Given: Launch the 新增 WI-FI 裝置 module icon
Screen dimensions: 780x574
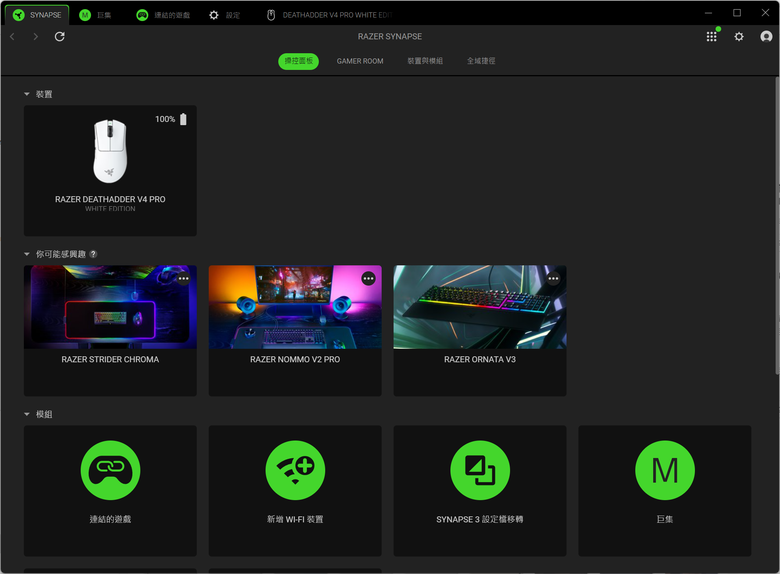Looking at the screenshot, I should [295, 470].
